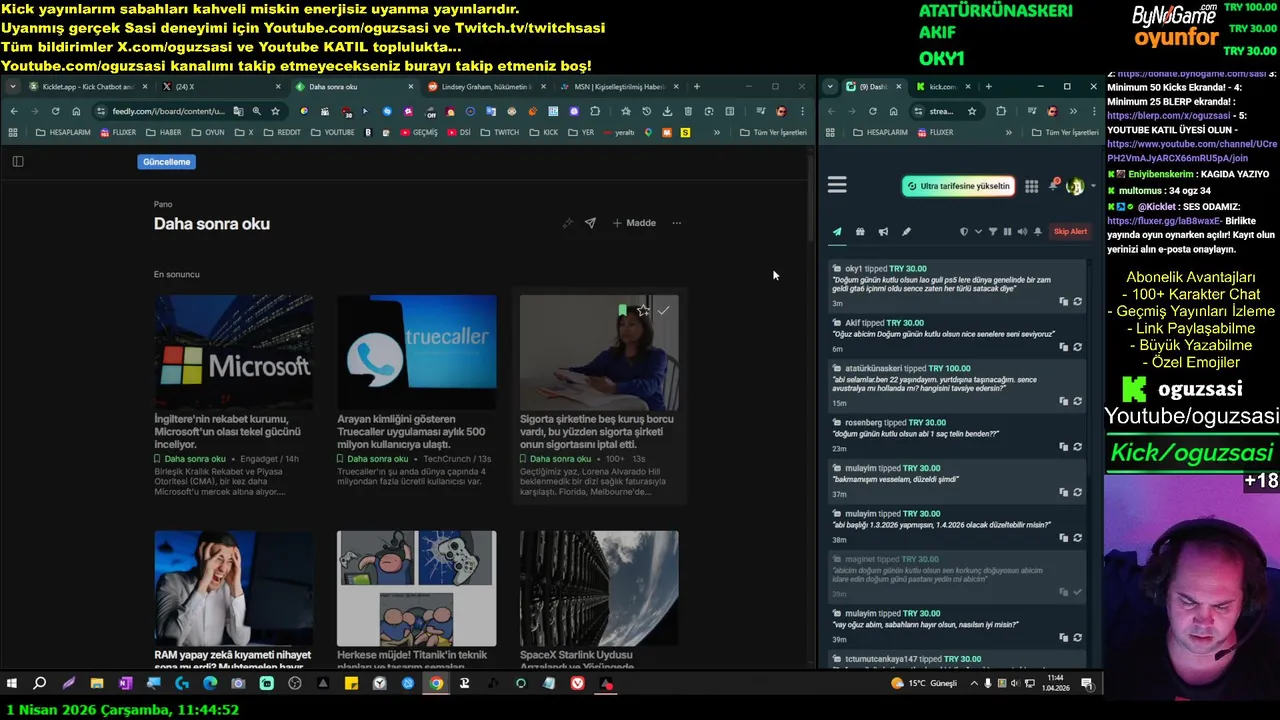The image size is (1280, 720).
Task: Reload the Feedly page
Action: (x=55, y=111)
